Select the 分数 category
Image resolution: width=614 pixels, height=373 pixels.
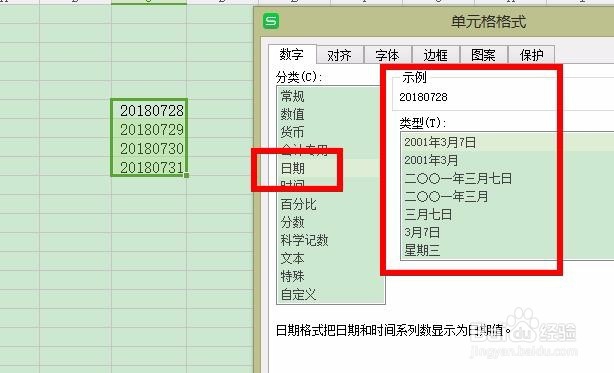pos(293,222)
